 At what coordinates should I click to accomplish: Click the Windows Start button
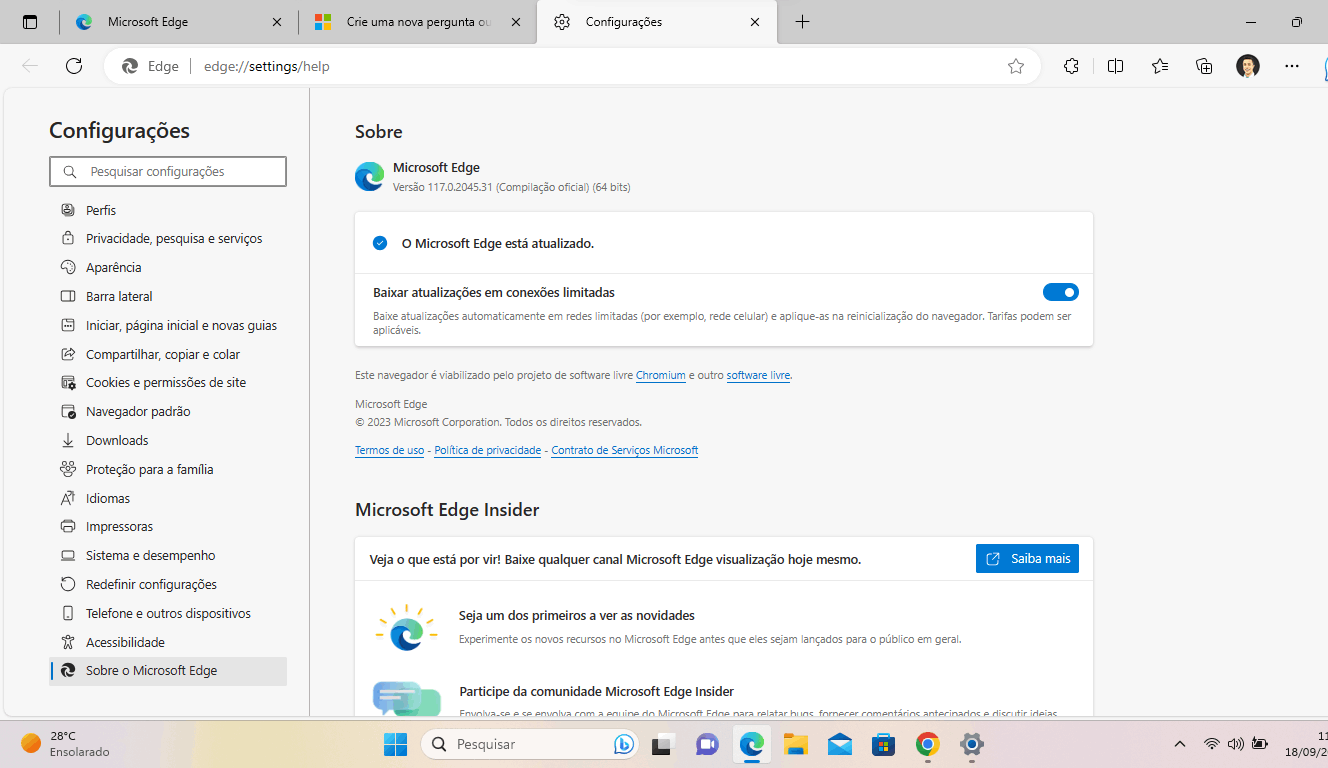coord(396,744)
